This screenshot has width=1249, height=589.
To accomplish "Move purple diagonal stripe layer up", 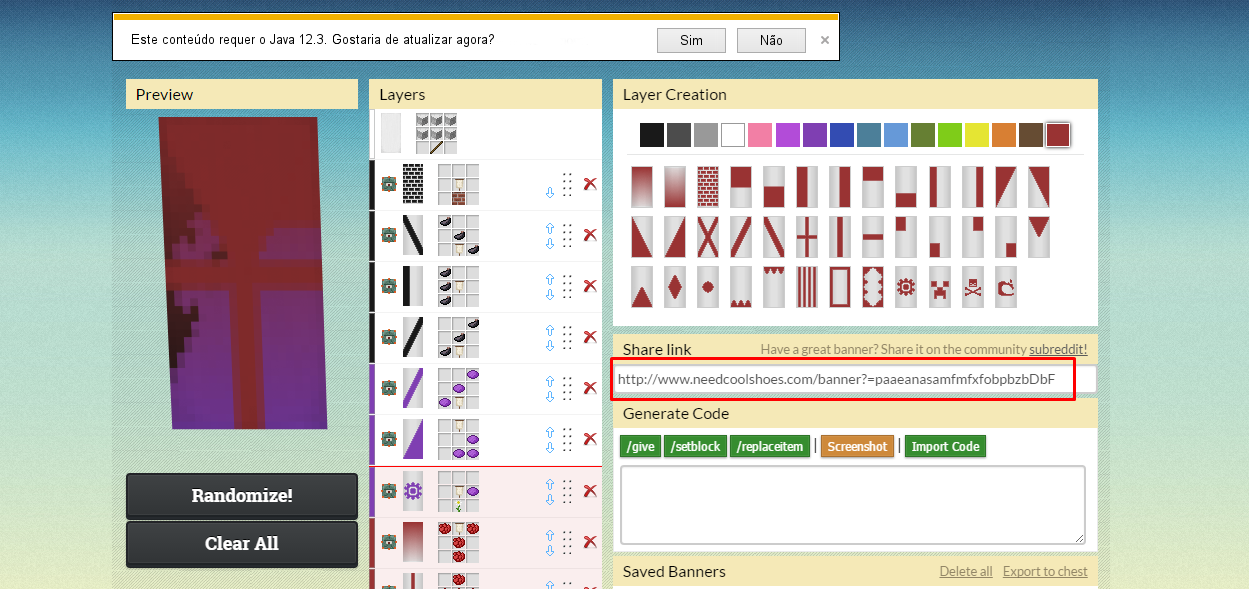I will click(549, 382).
